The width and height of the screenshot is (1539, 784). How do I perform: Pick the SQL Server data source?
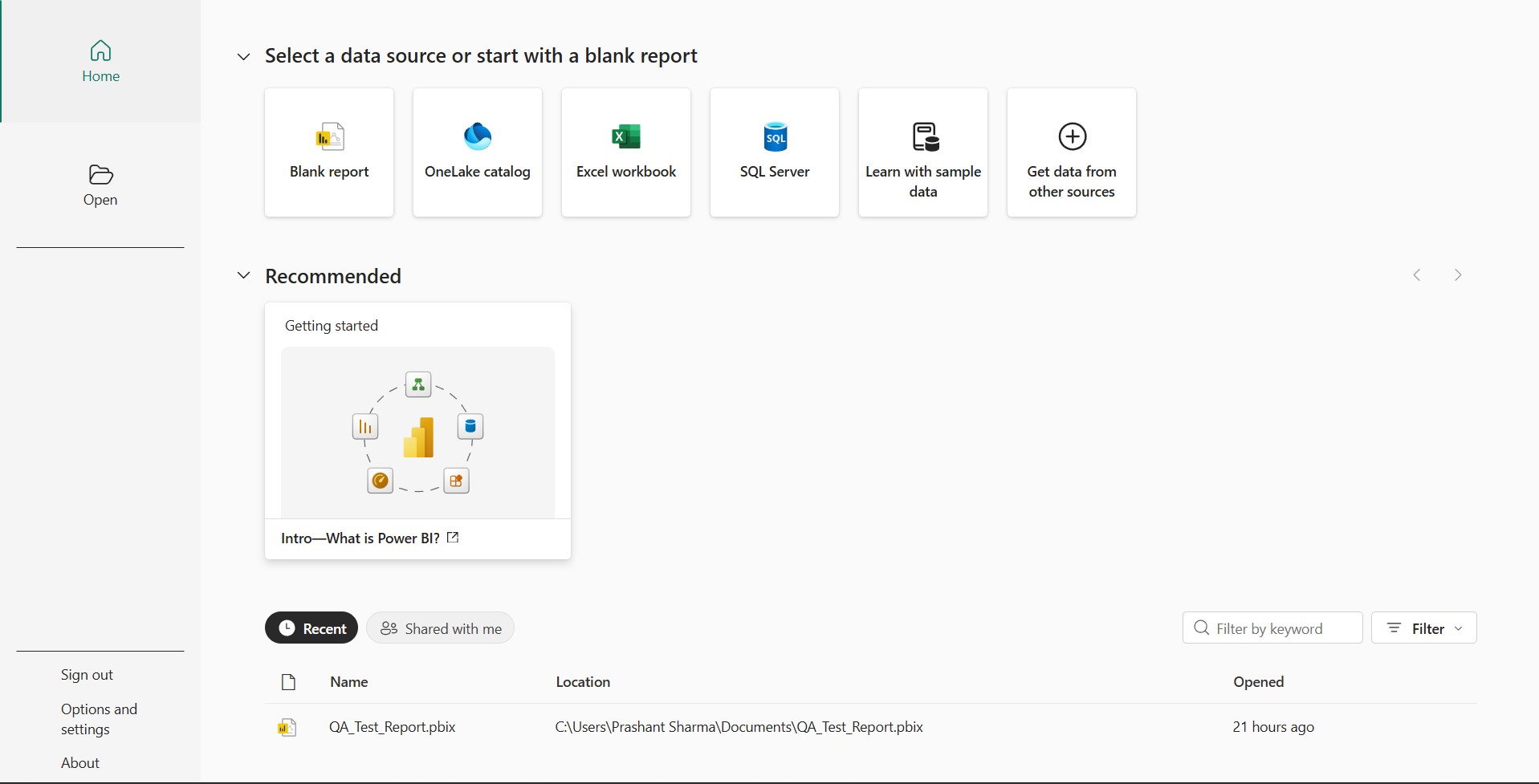pyautogui.click(x=775, y=152)
